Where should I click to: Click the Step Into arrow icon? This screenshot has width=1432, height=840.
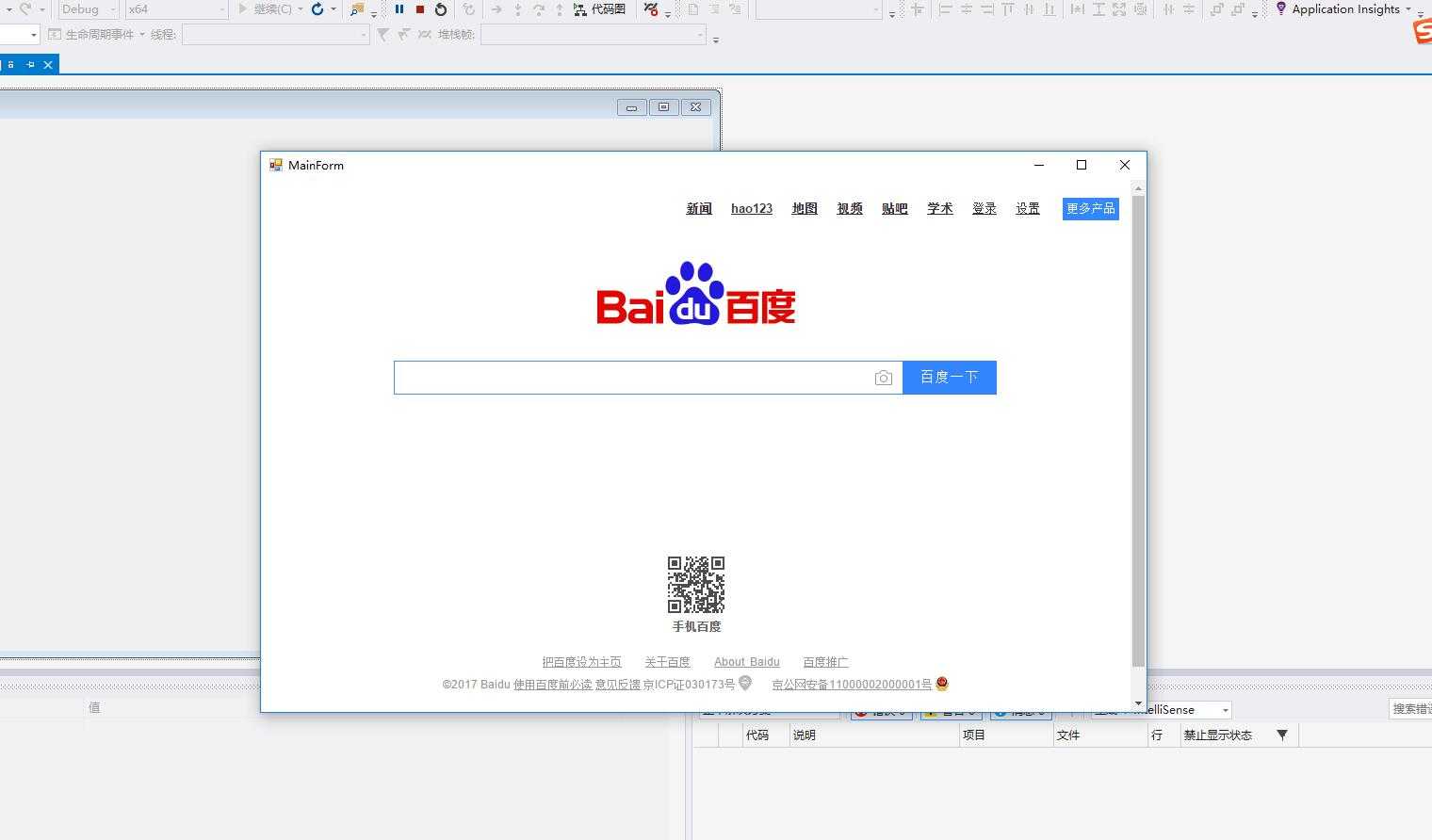[x=518, y=9]
